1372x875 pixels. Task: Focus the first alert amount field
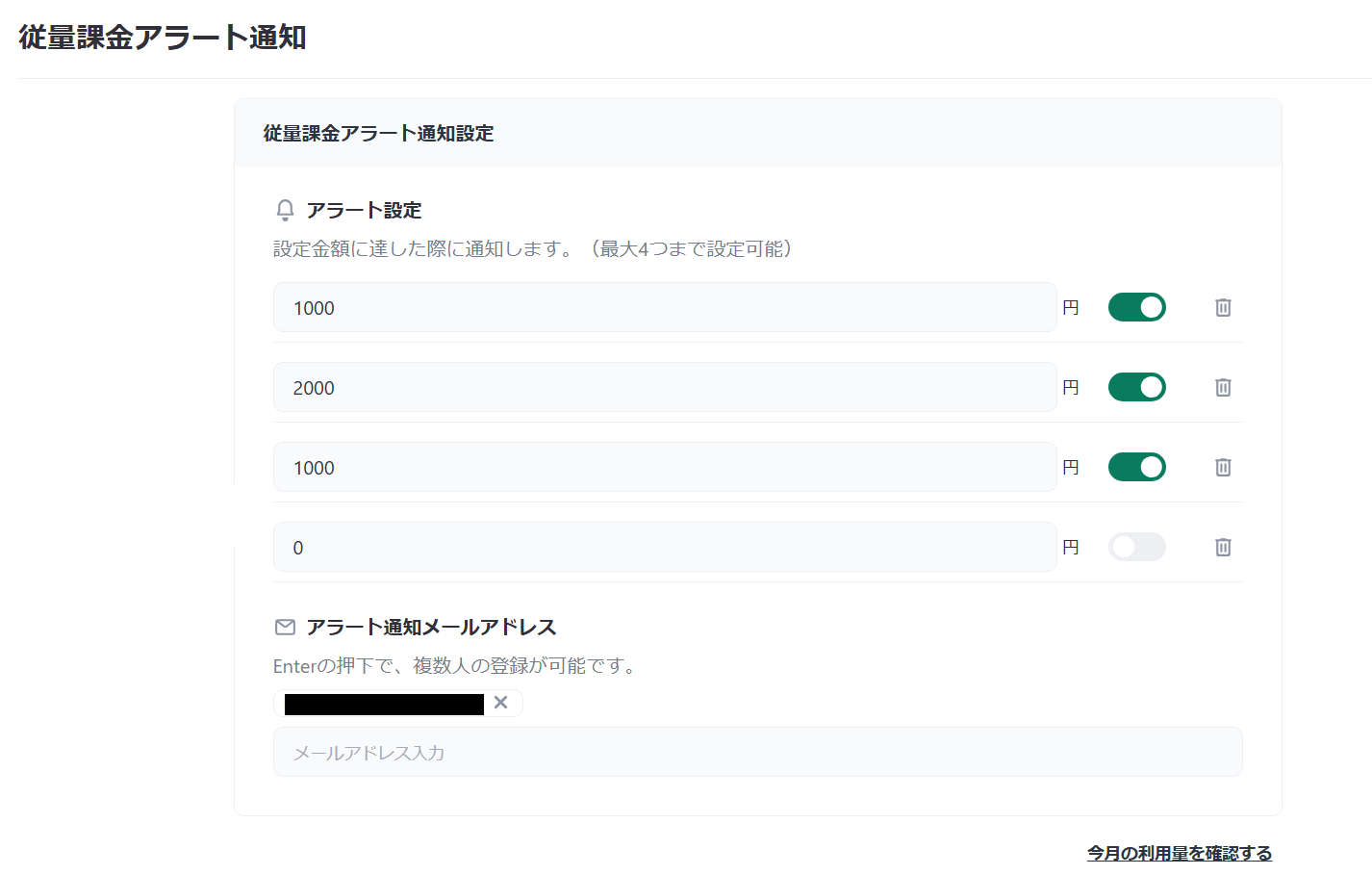point(664,308)
